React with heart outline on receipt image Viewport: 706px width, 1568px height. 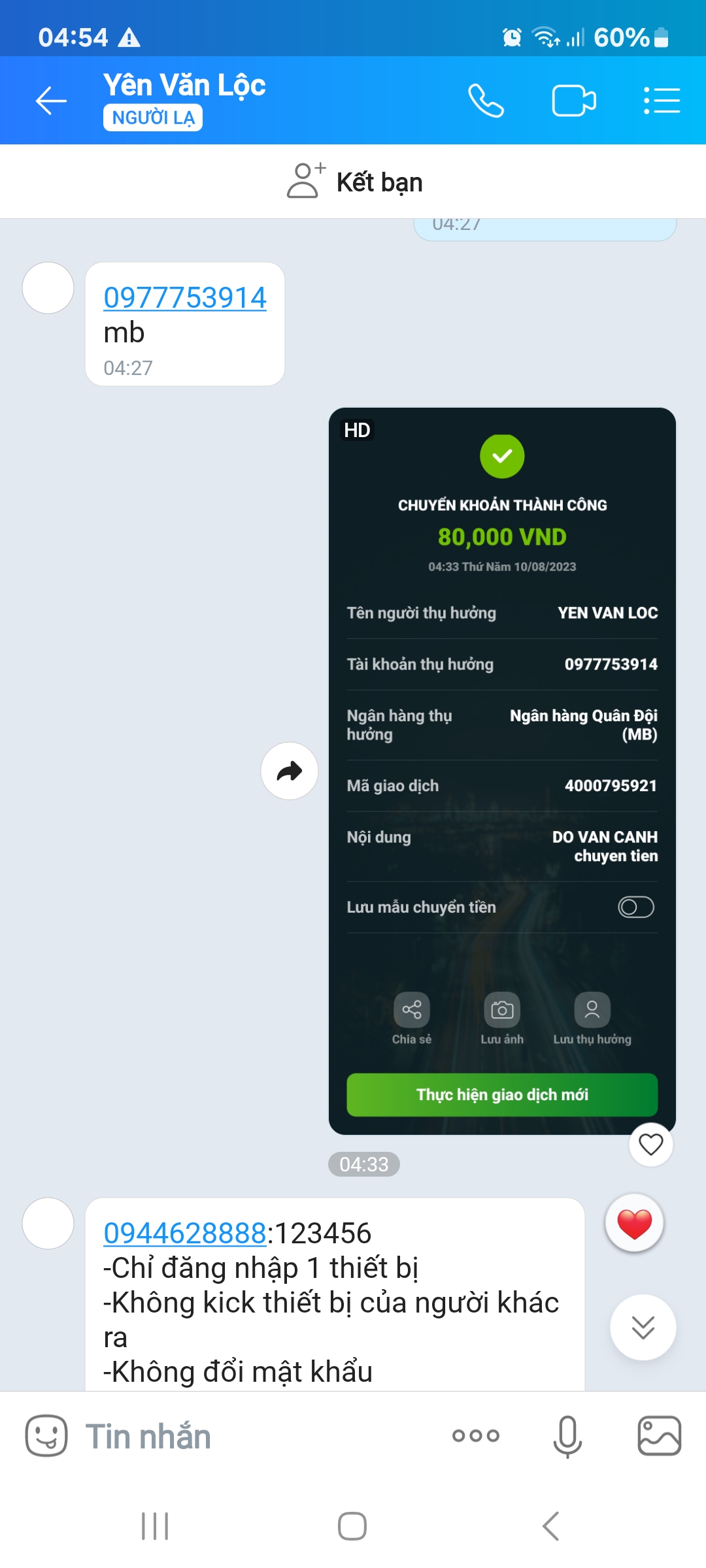coord(651,1145)
